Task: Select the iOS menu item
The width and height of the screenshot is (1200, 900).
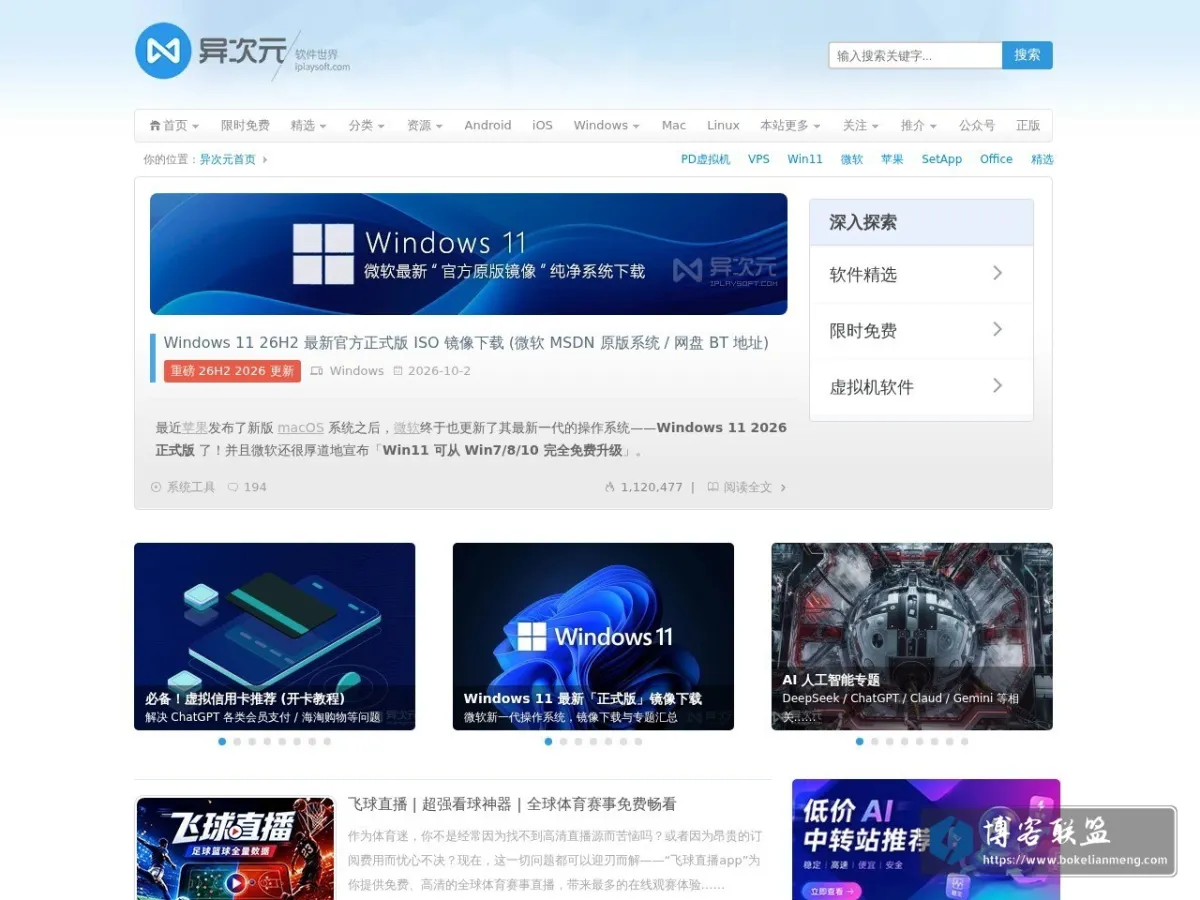Action: (x=542, y=125)
